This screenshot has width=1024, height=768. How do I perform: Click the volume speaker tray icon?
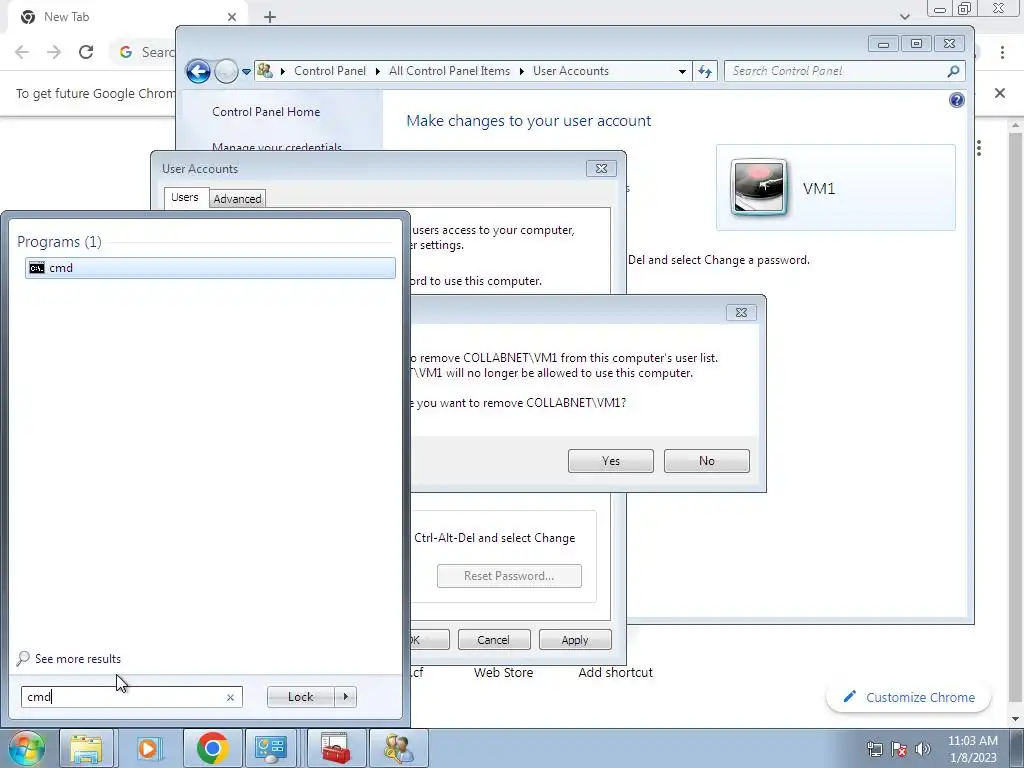923,749
